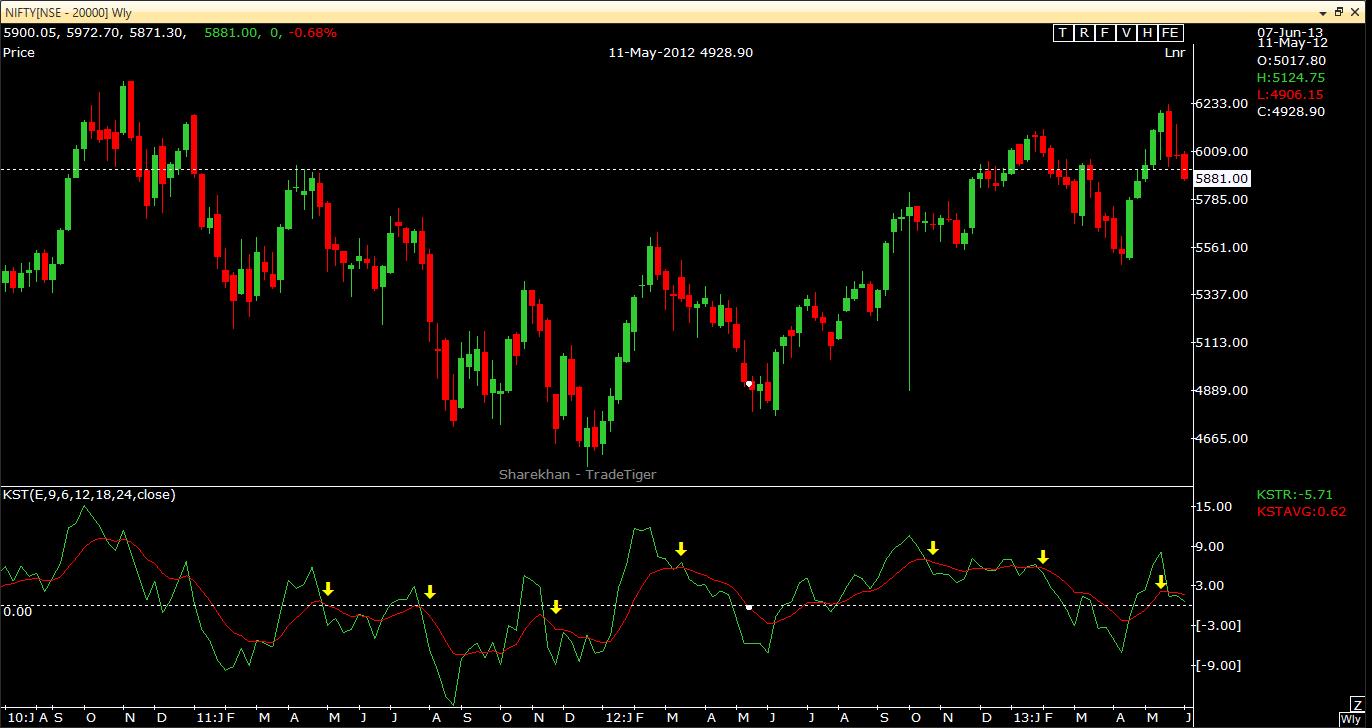Click the KST(E,9,6,12,18,24,close) indicator label
The height and width of the screenshot is (728, 1372).
89,494
